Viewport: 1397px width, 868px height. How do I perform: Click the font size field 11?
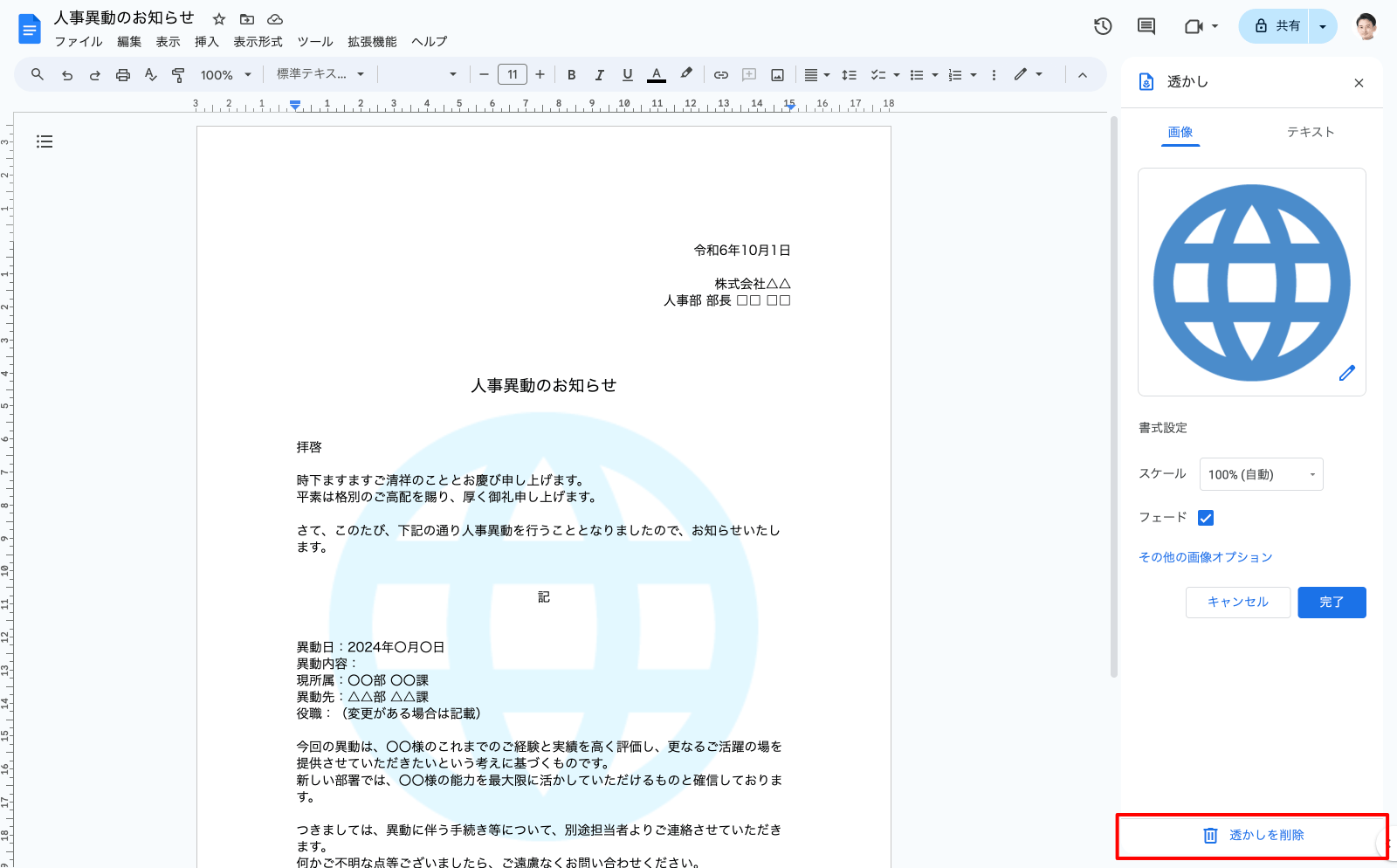pyautogui.click(x=513, y=75)
